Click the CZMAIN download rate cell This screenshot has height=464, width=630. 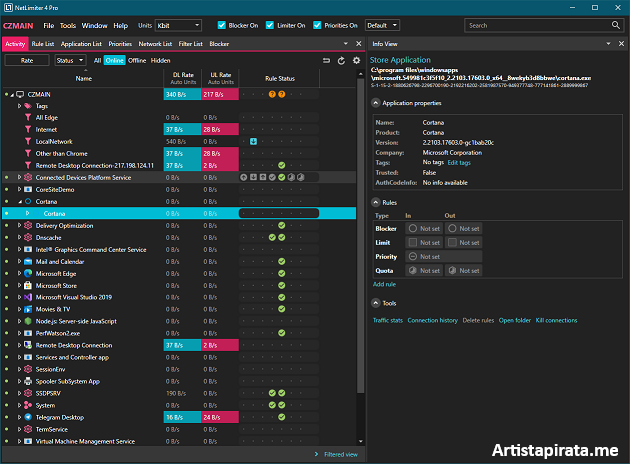tap(182, 94)
